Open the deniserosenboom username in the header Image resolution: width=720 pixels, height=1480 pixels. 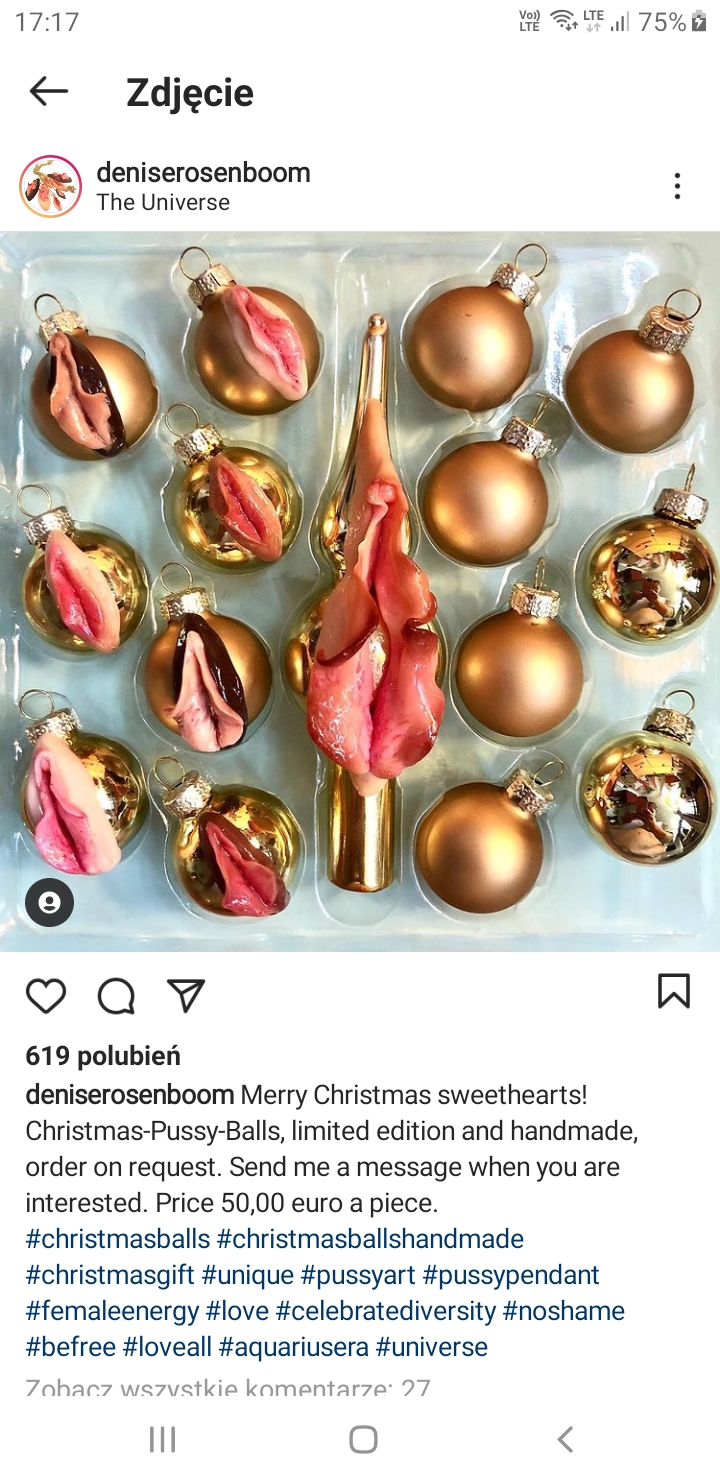coord(203,172)
